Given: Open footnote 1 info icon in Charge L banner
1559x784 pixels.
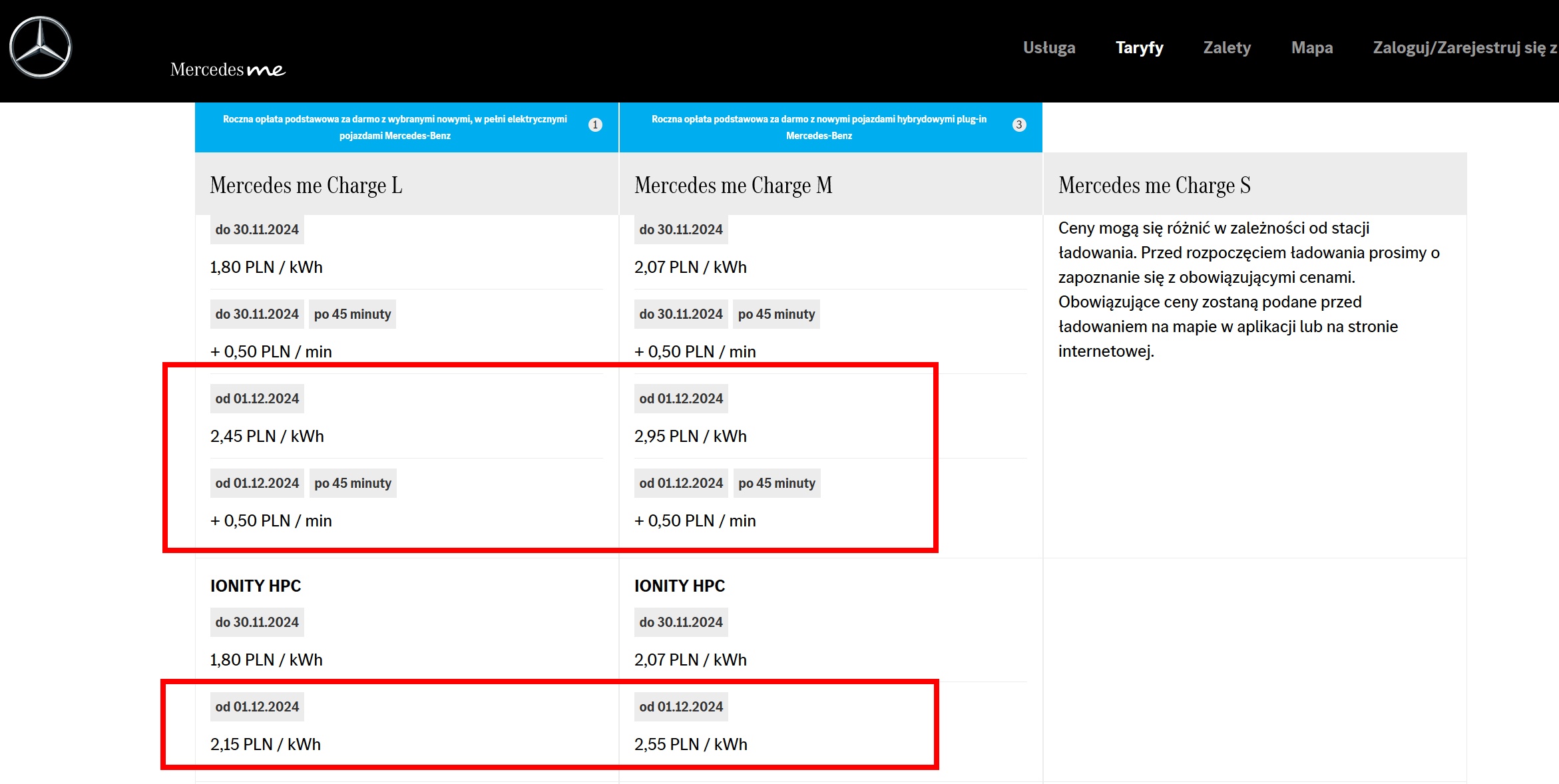Looking at the screenshot, I should click(595, 124).
